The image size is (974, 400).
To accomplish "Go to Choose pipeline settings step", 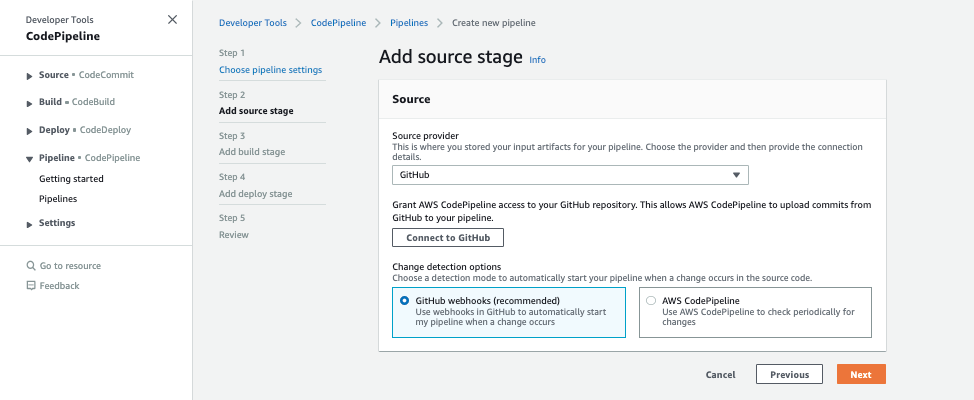I will pyautogui.click(x=270, y=70).
